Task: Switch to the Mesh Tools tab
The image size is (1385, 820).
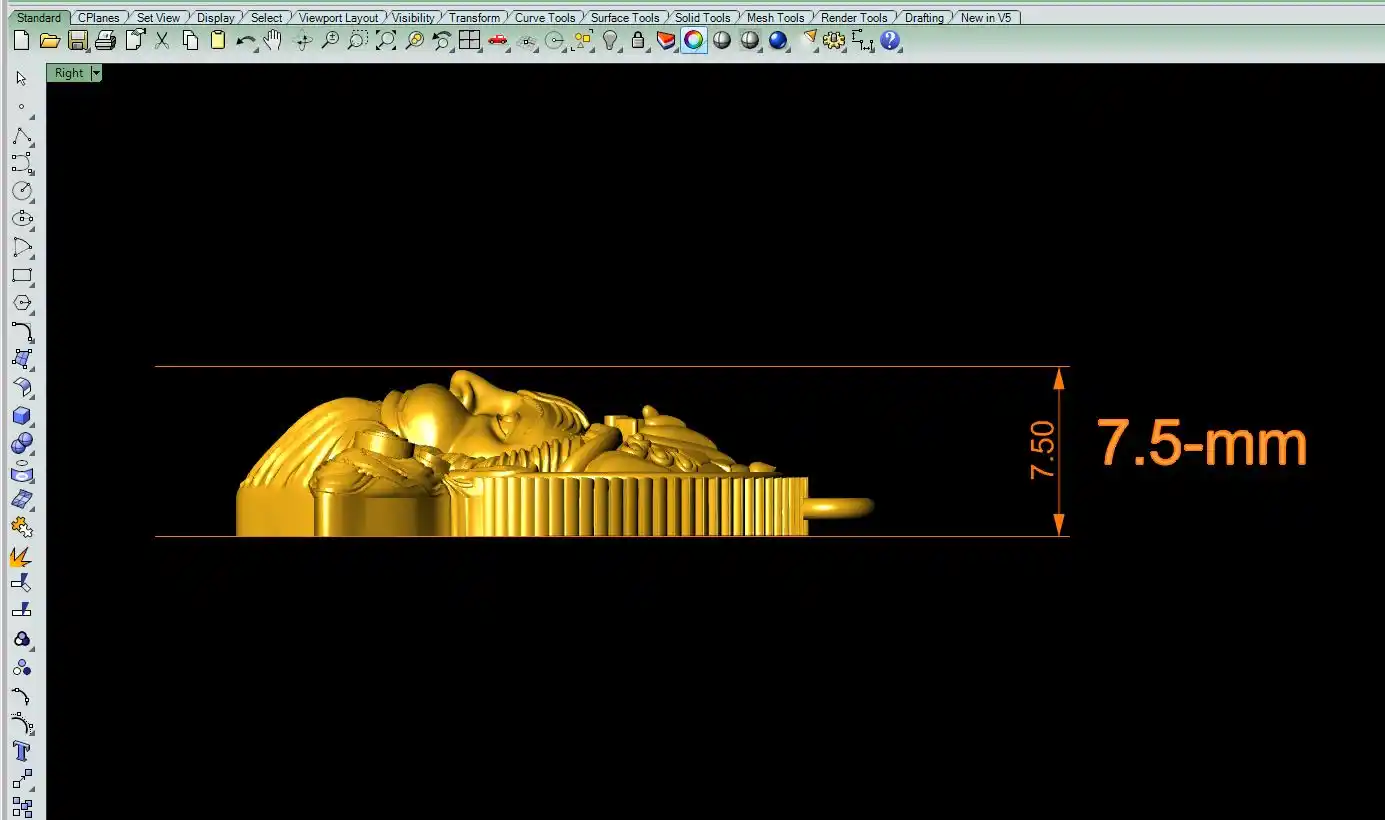Action: click(775, 17)
